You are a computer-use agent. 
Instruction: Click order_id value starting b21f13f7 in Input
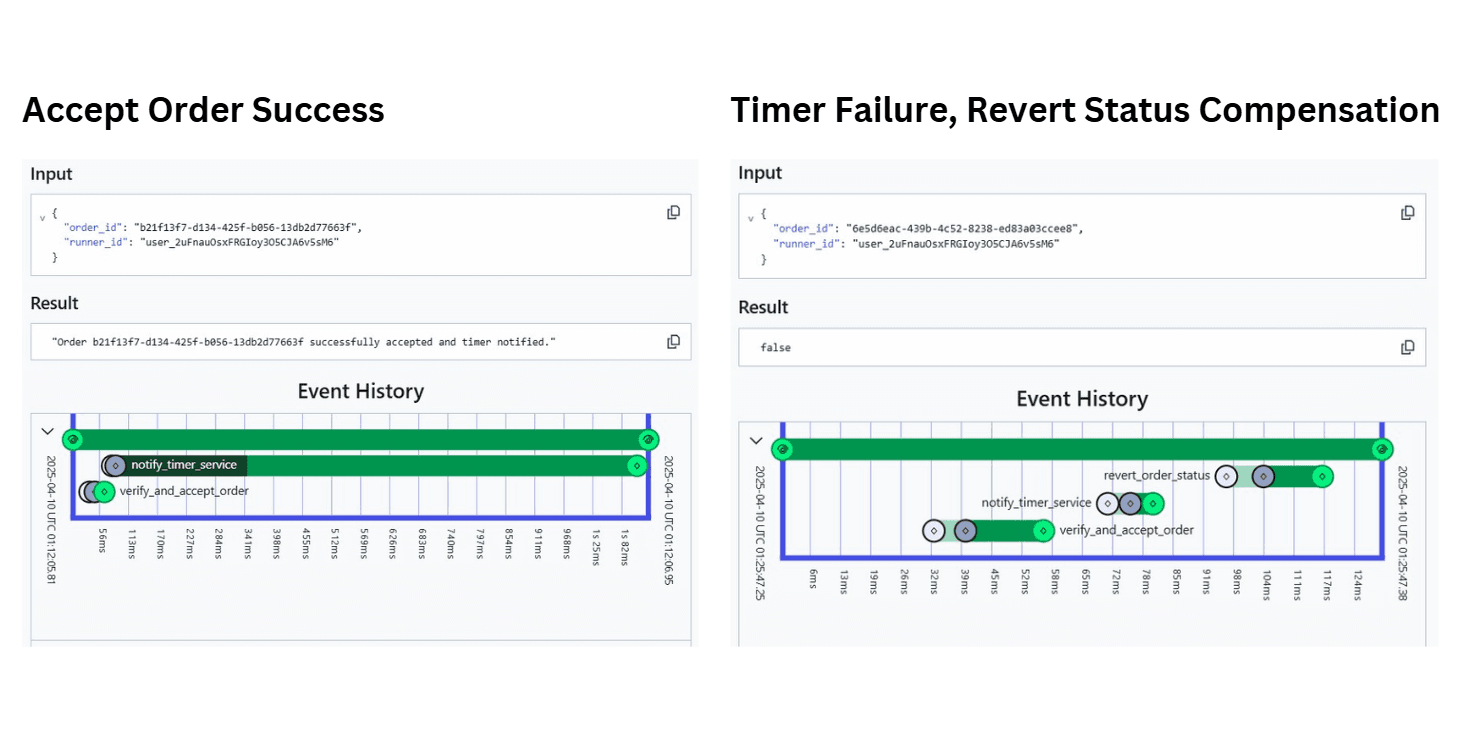248,227
